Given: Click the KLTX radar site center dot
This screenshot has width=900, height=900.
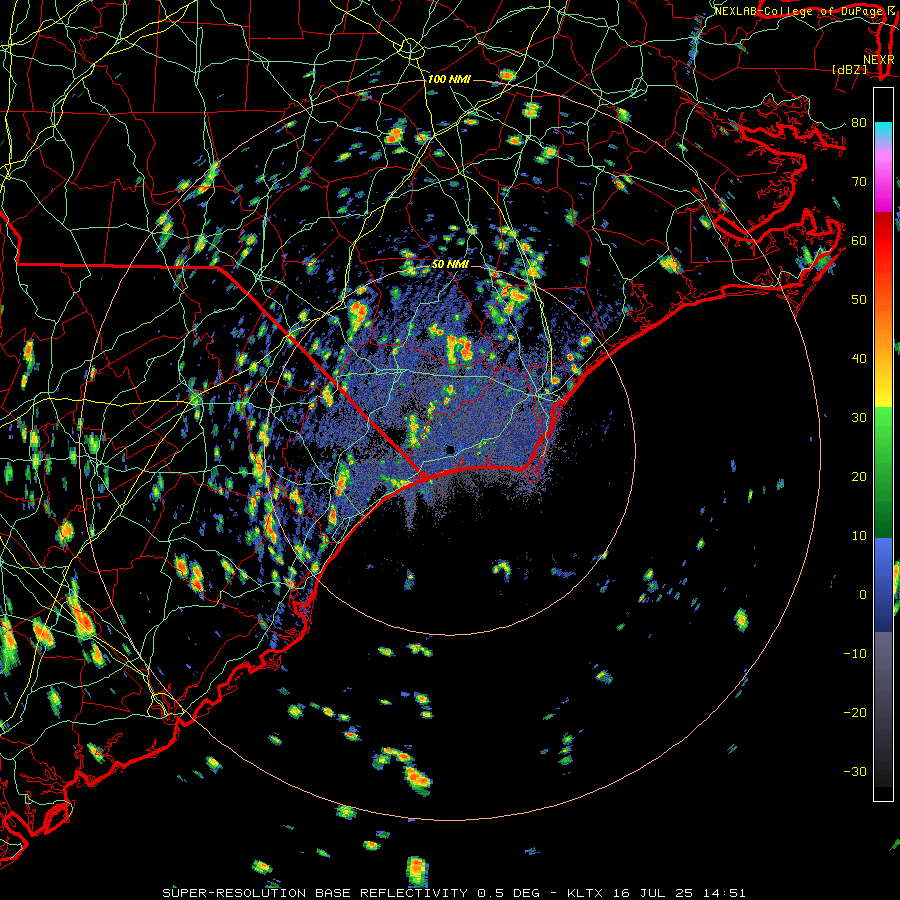Looking at the screenshot, I should point(451,449).
